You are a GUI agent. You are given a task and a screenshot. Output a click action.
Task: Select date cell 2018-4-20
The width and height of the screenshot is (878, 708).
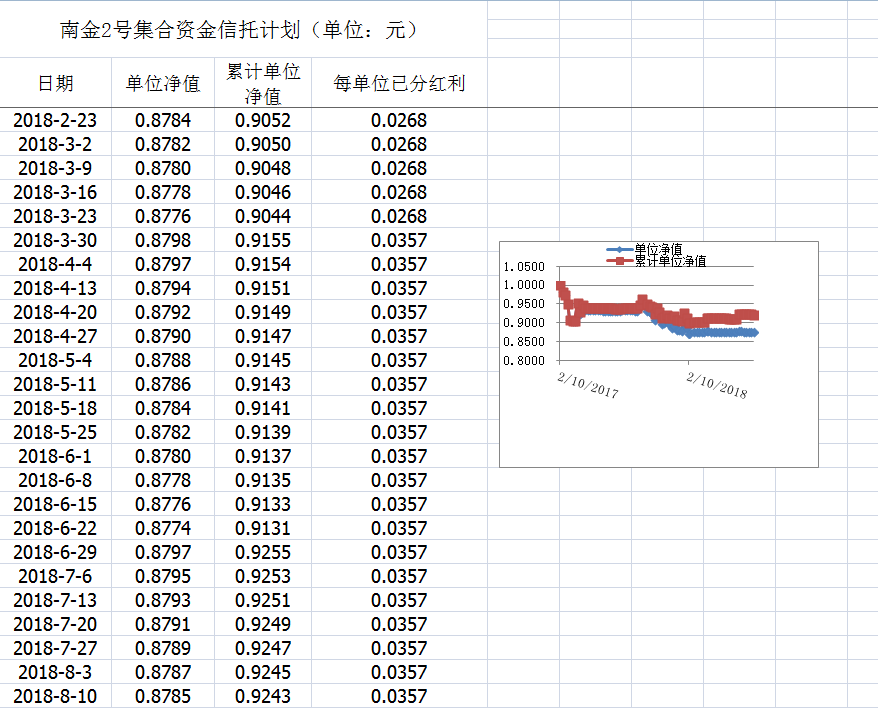[55, 312]
